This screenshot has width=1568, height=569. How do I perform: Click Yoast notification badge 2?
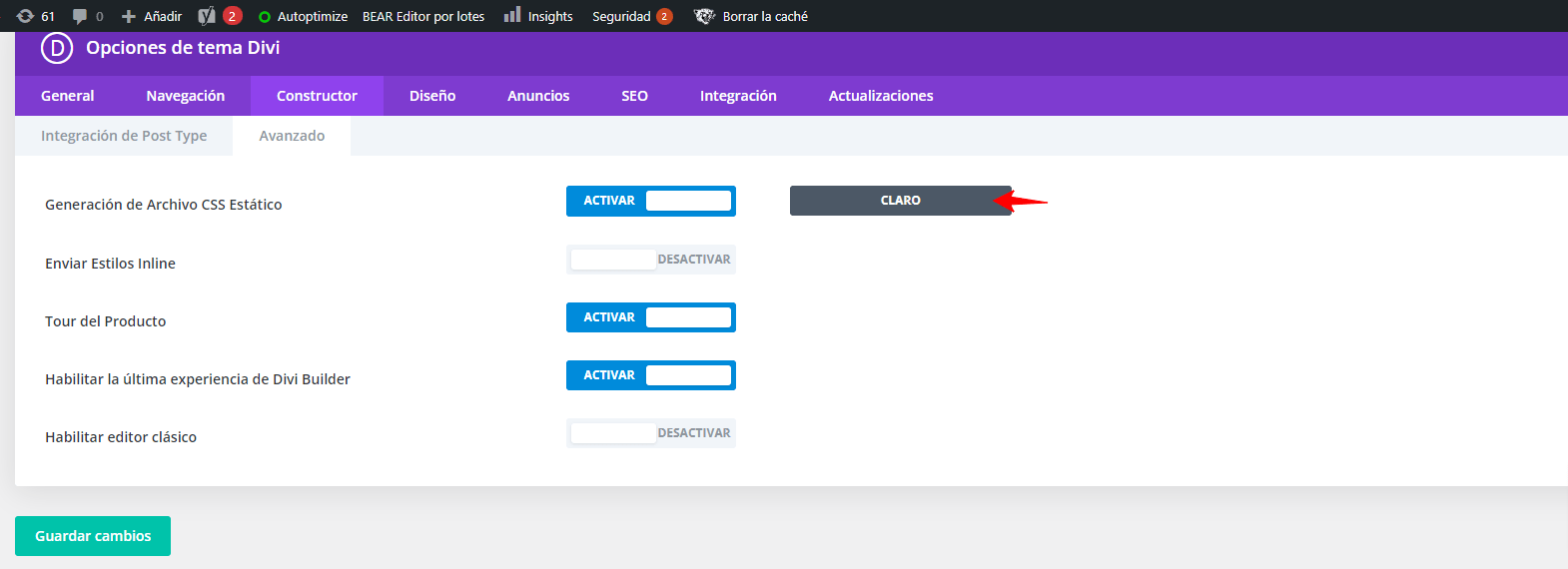pos(232,16)
